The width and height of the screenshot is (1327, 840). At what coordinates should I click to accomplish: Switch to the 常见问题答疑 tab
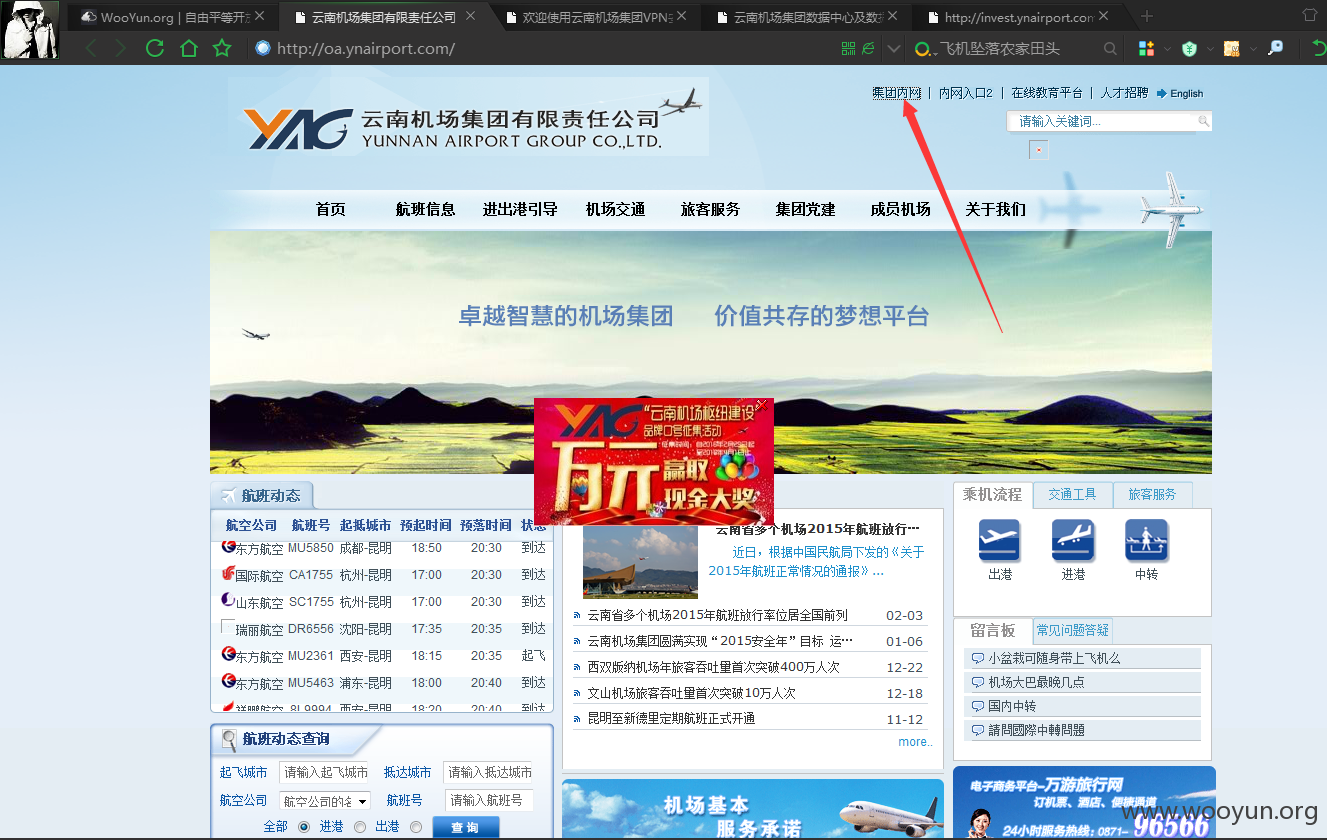coord(1072,630)
